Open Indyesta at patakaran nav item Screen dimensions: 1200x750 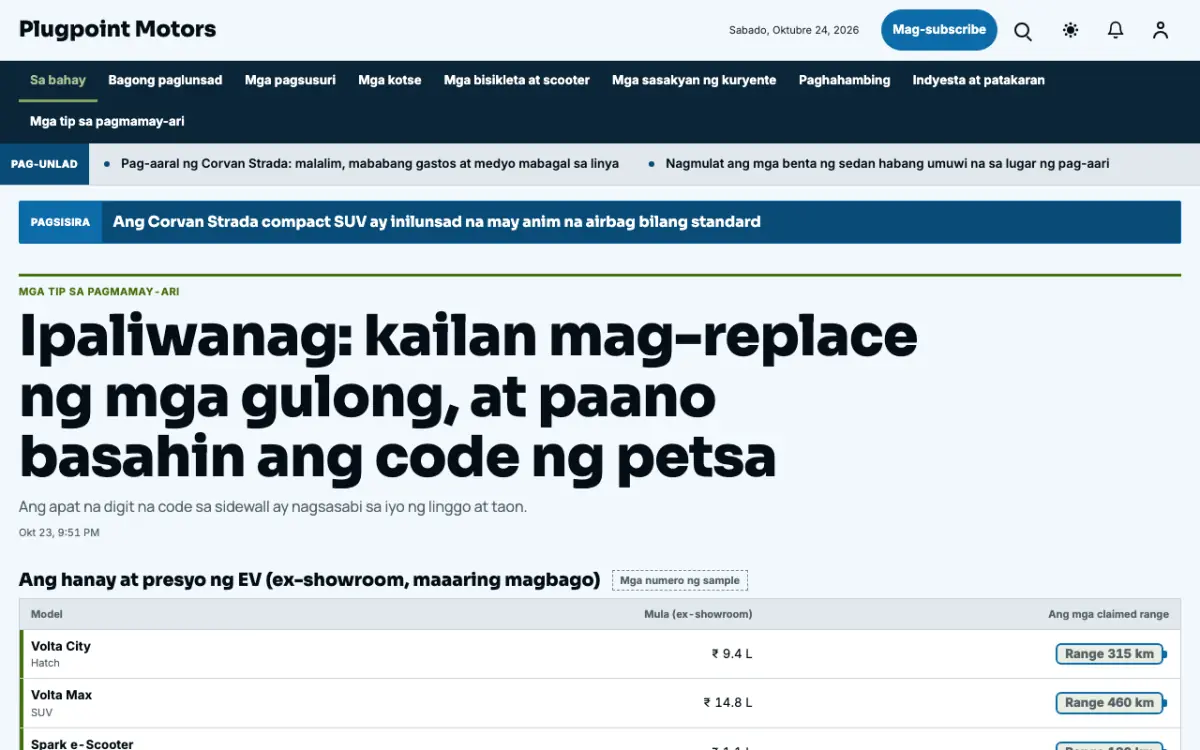pos(978,80)
